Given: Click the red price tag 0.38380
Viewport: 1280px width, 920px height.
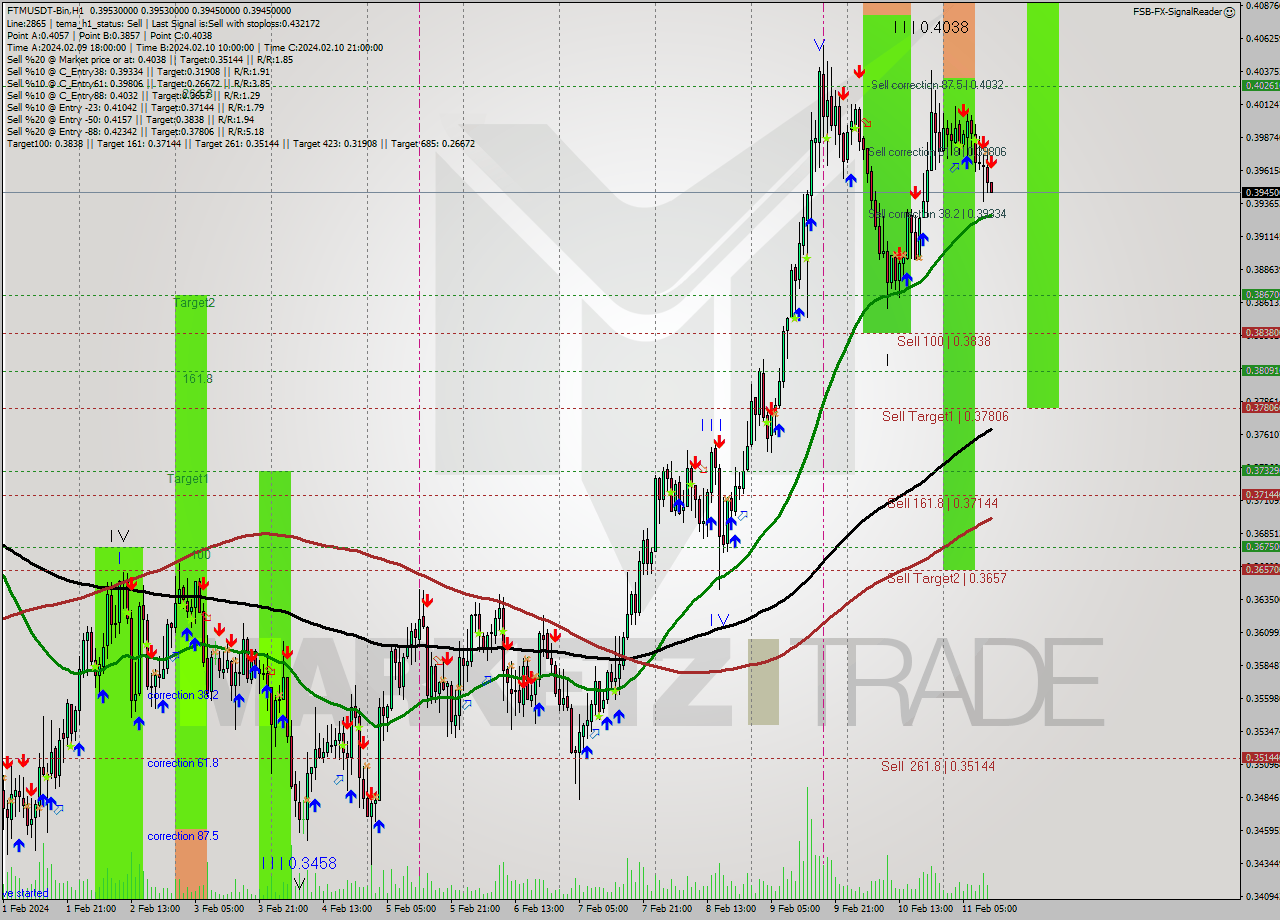Looking at the screenshot, I should pos(1260,333).
